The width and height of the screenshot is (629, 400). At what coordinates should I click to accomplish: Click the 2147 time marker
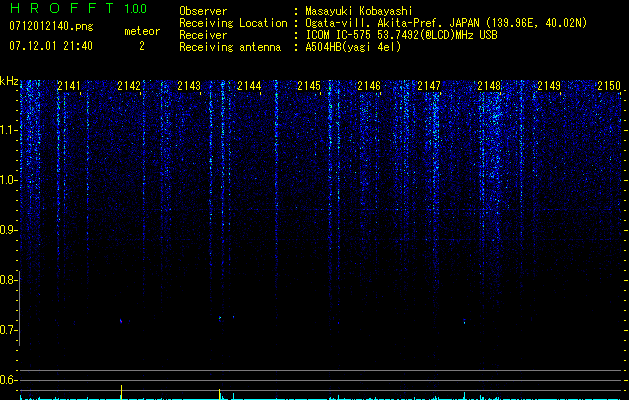[429, 86]
